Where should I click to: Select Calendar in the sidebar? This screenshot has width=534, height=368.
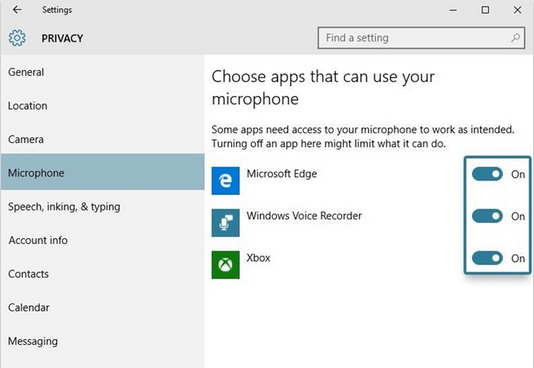pyautogui.click(x=102, y=308)
